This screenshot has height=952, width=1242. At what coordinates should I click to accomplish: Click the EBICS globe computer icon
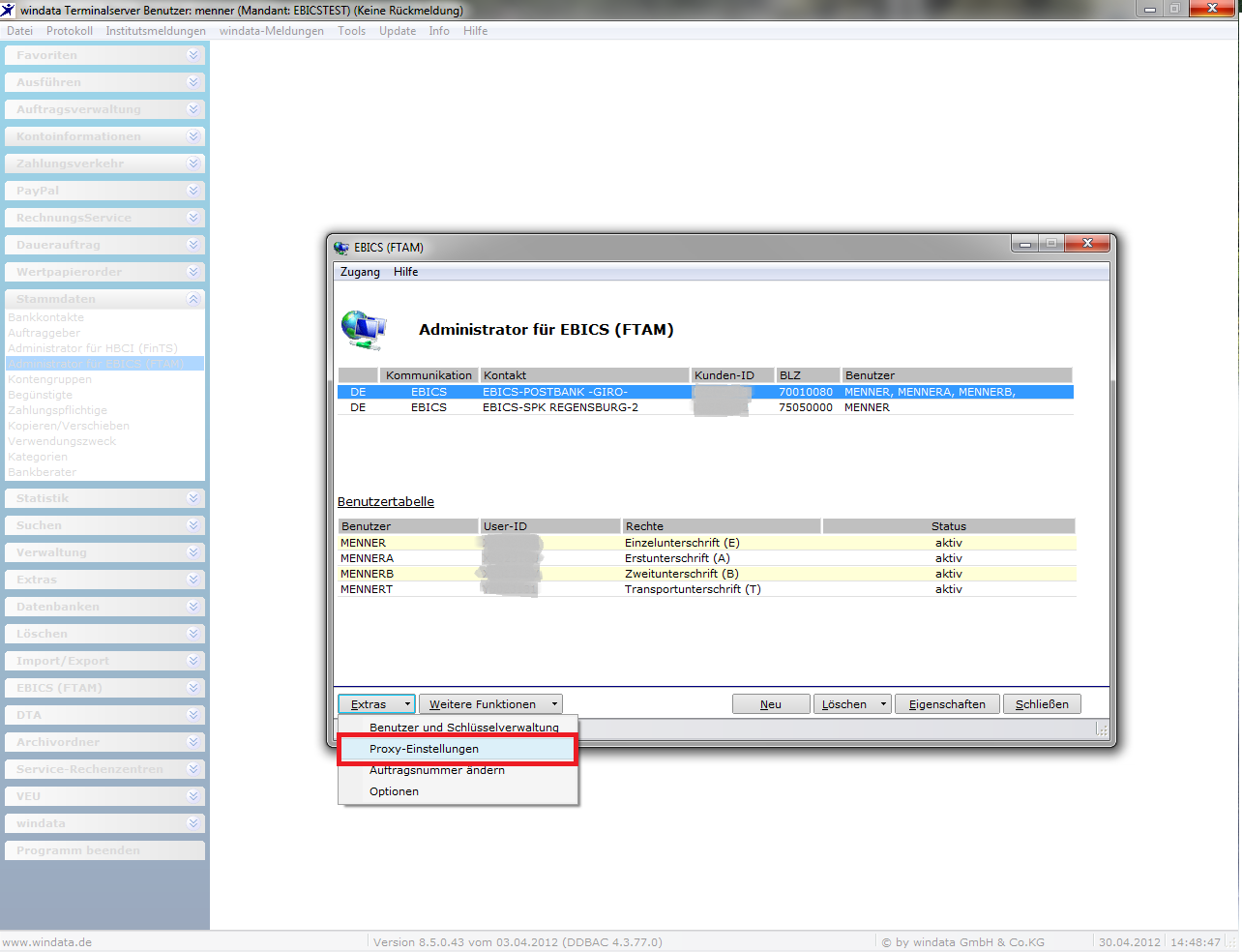(x=364, y=330)
